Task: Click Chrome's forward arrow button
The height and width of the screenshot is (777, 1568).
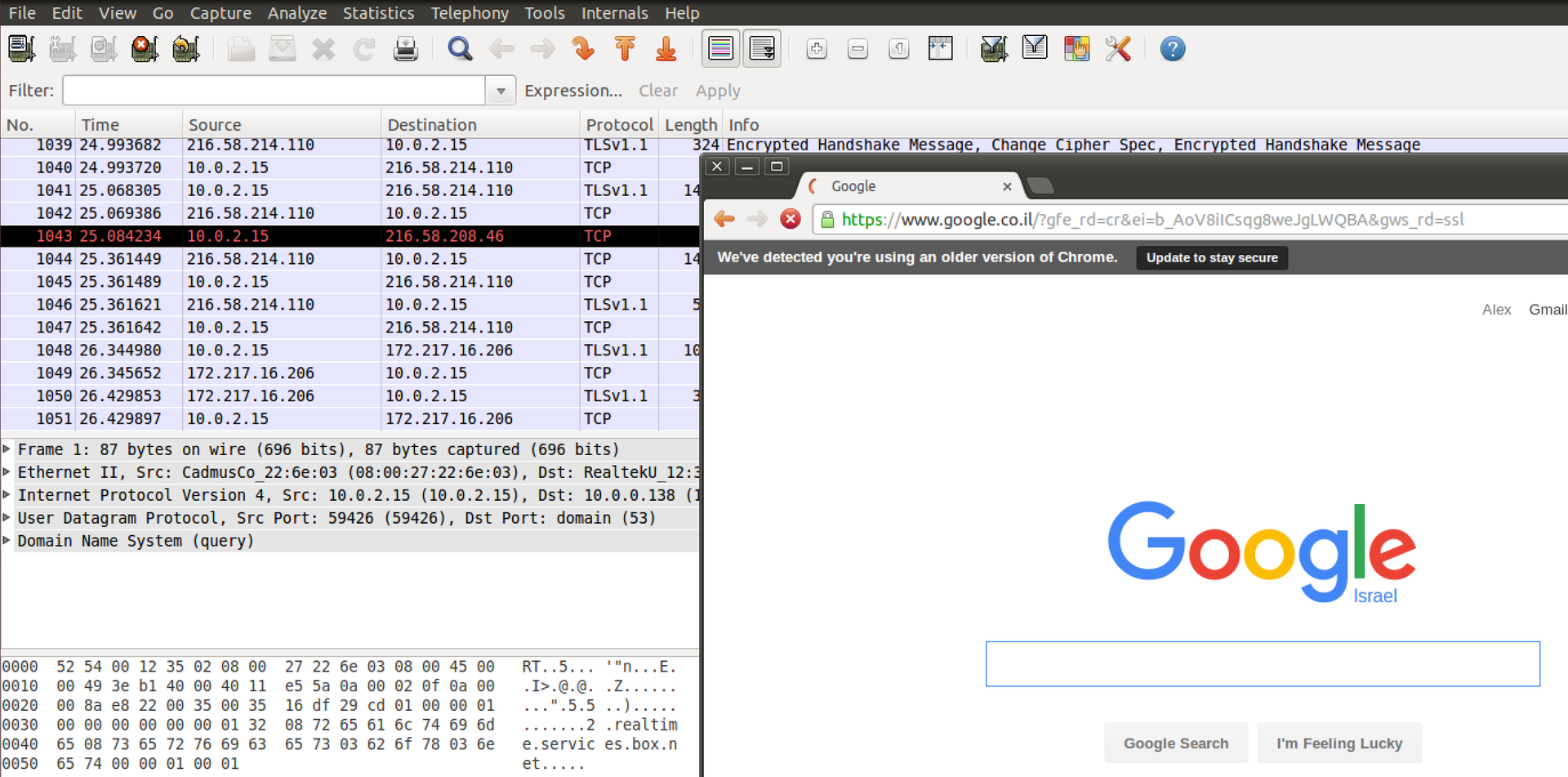Action: pyautogui.click(x=758, y=219)
